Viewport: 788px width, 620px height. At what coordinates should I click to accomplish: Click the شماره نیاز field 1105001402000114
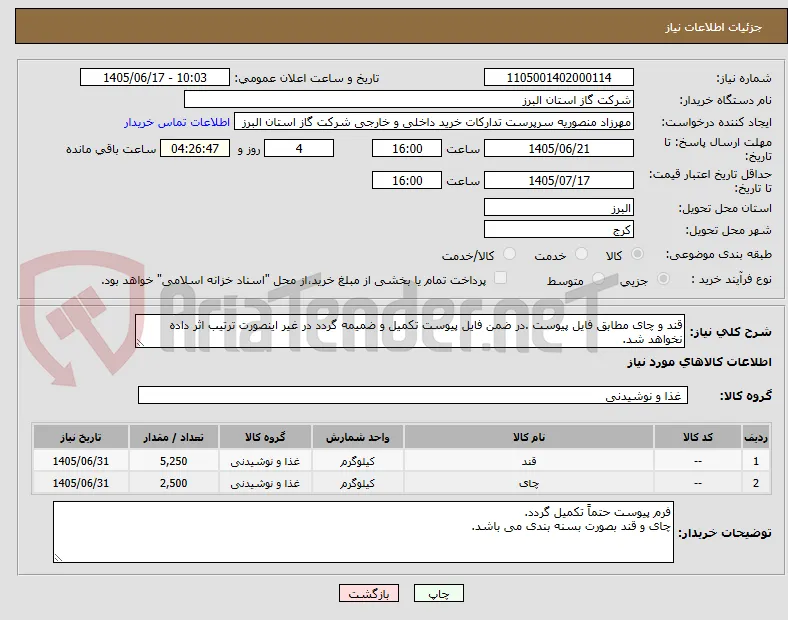click(559, 77)
